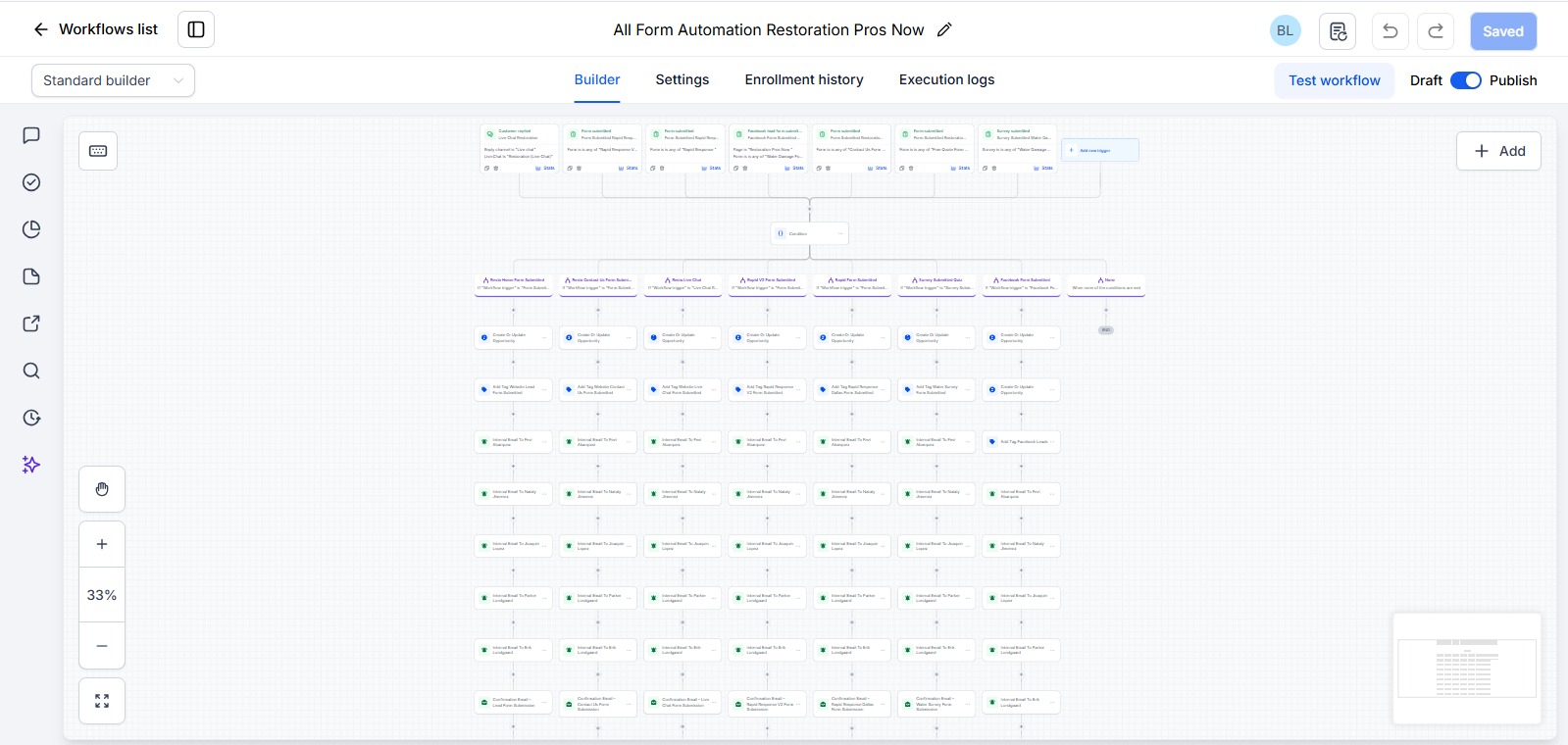1568x745 pixels.
Task: Open the search sidebar icon
Action: pyautogui.click(x=31, y=371)
